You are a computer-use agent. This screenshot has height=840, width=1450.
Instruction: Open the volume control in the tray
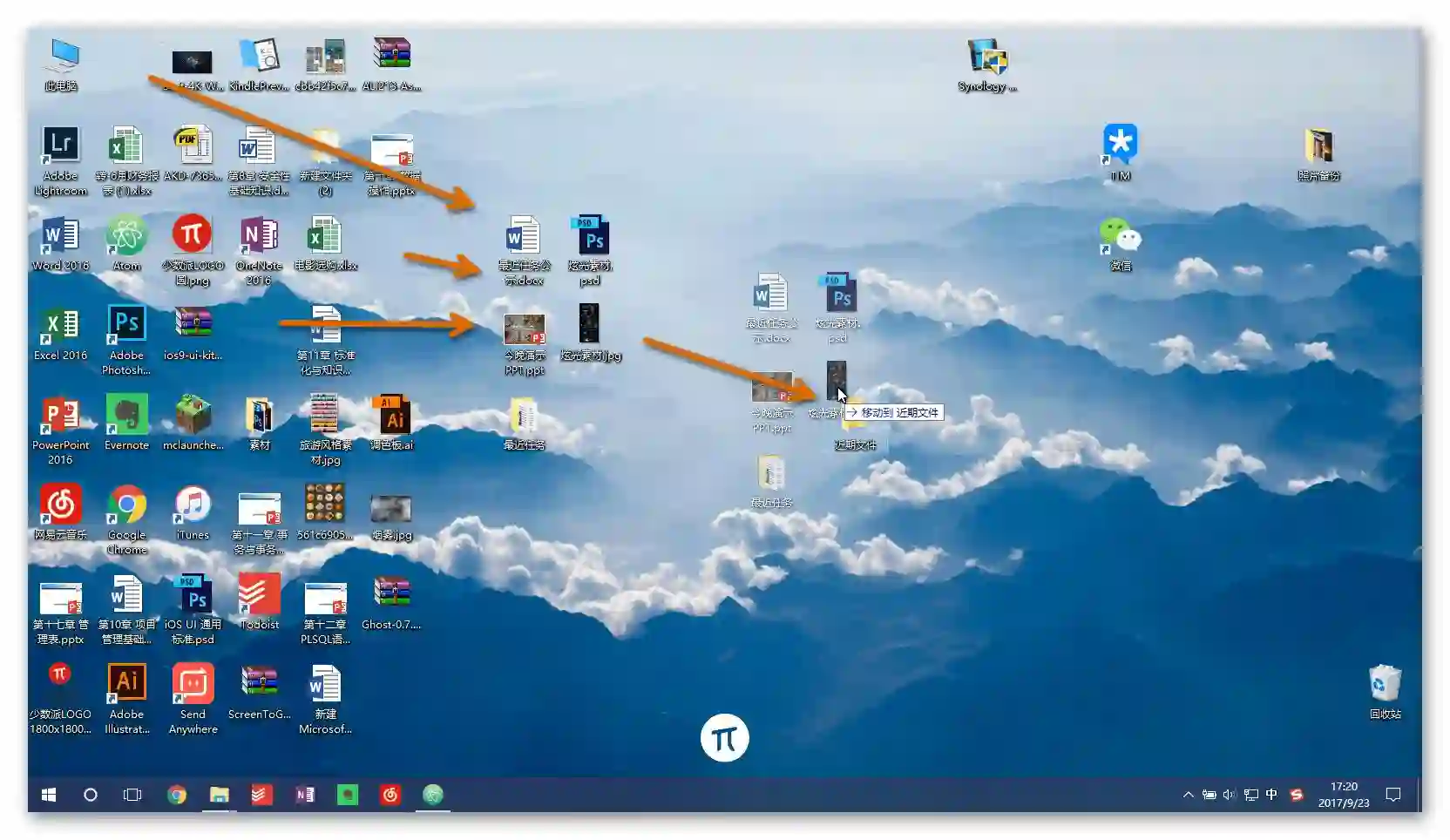point(1230,795)
